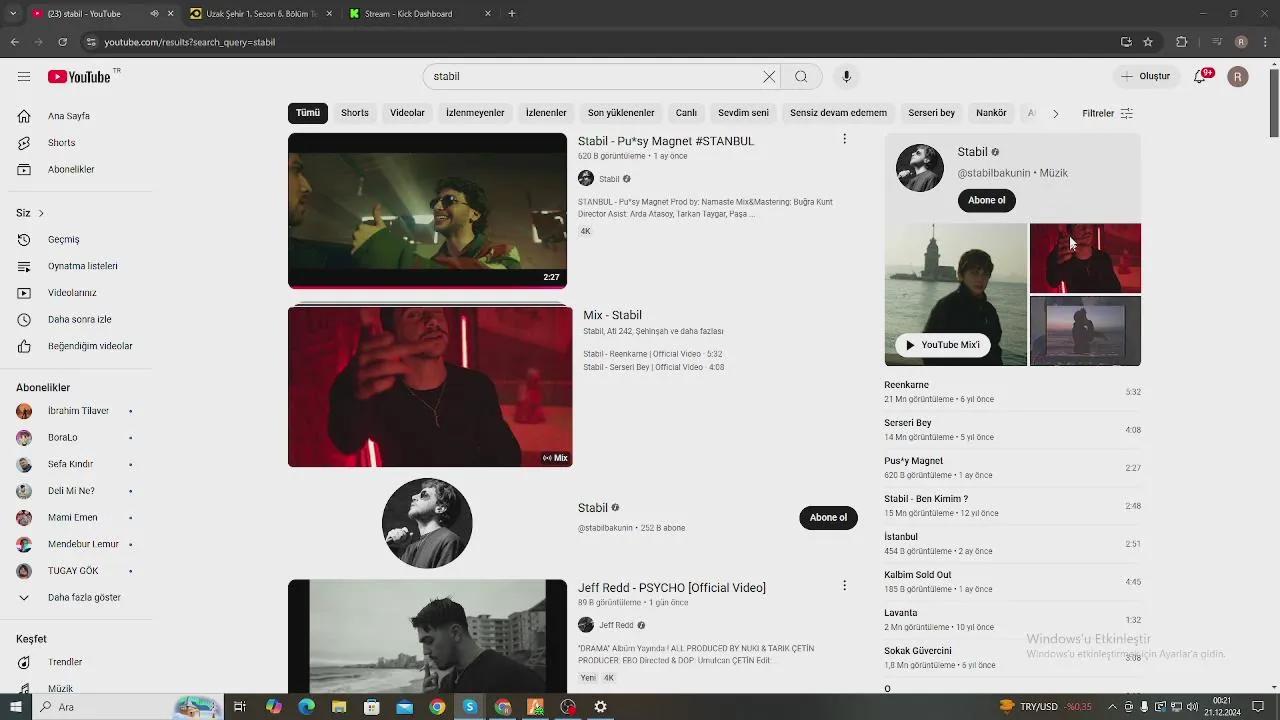The width and height of the screenshot is (1280, 720).
Task: Open Chrome from the taskbar
Action: [x=437, y=707]
